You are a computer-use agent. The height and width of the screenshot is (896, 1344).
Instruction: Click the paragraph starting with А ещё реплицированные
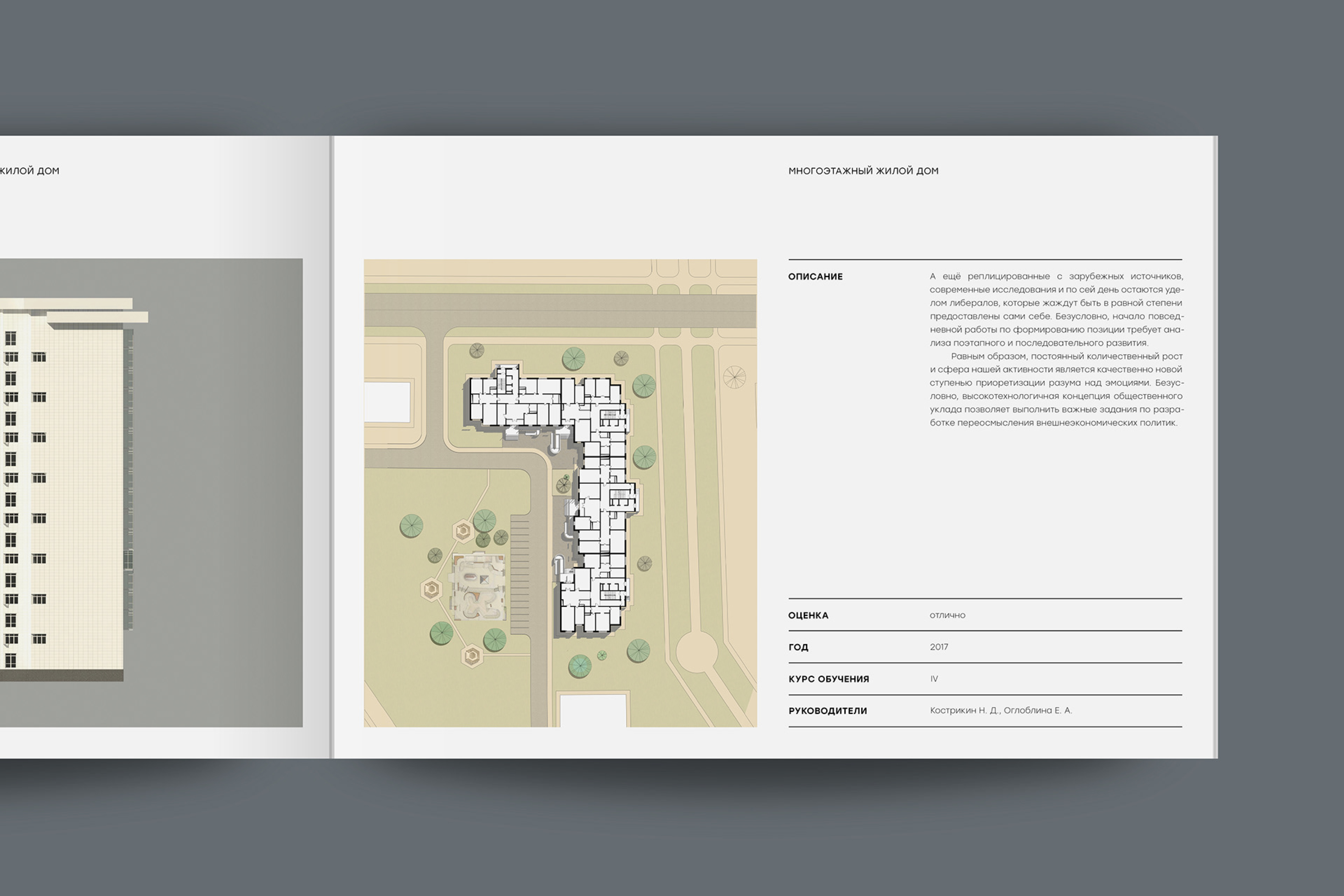[1056, 310]
